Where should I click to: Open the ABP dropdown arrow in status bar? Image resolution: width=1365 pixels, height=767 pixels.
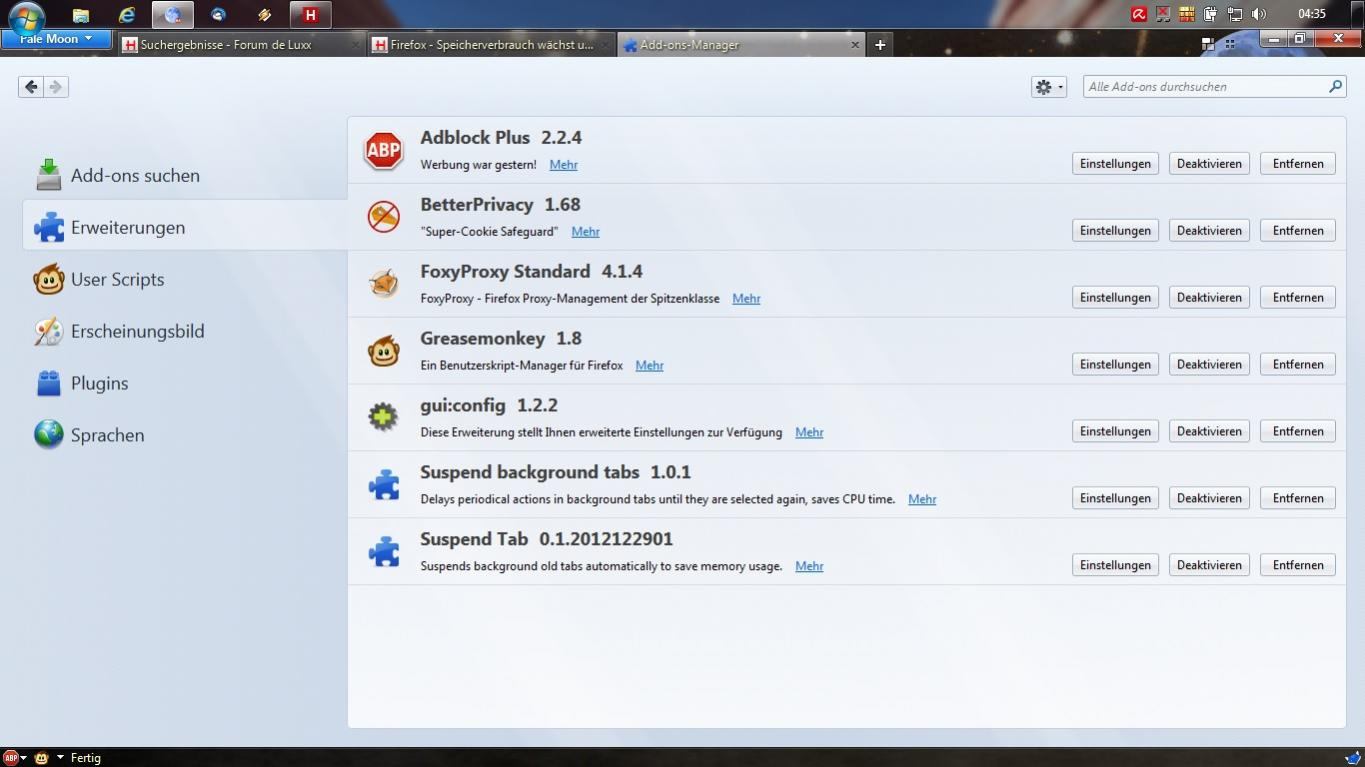coord(23,758)
